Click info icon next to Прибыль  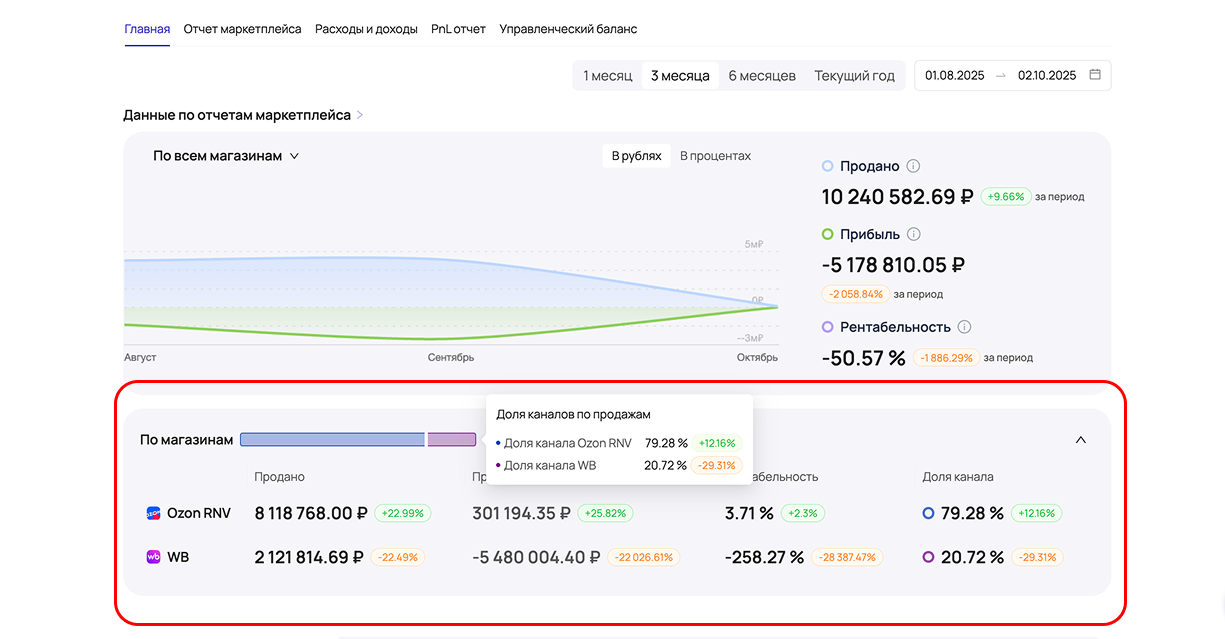(914, 235)
